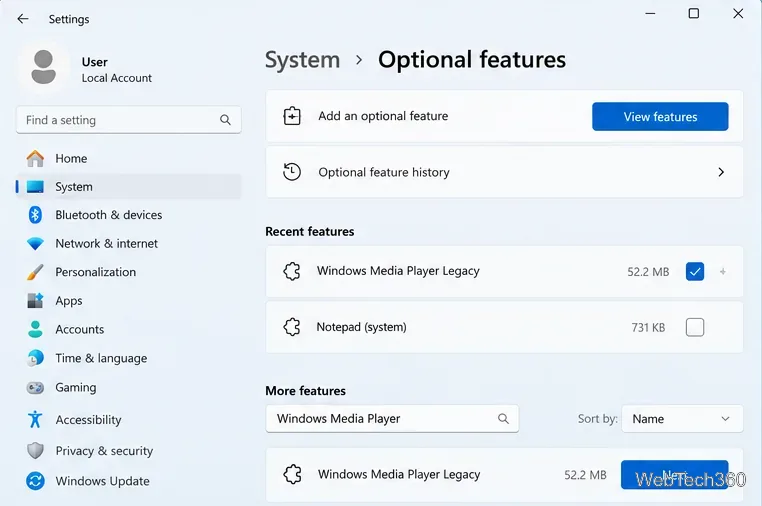Click the 52.2 MB size in Recent features
The width and height of the screenshot is (762, 506).
648,272
